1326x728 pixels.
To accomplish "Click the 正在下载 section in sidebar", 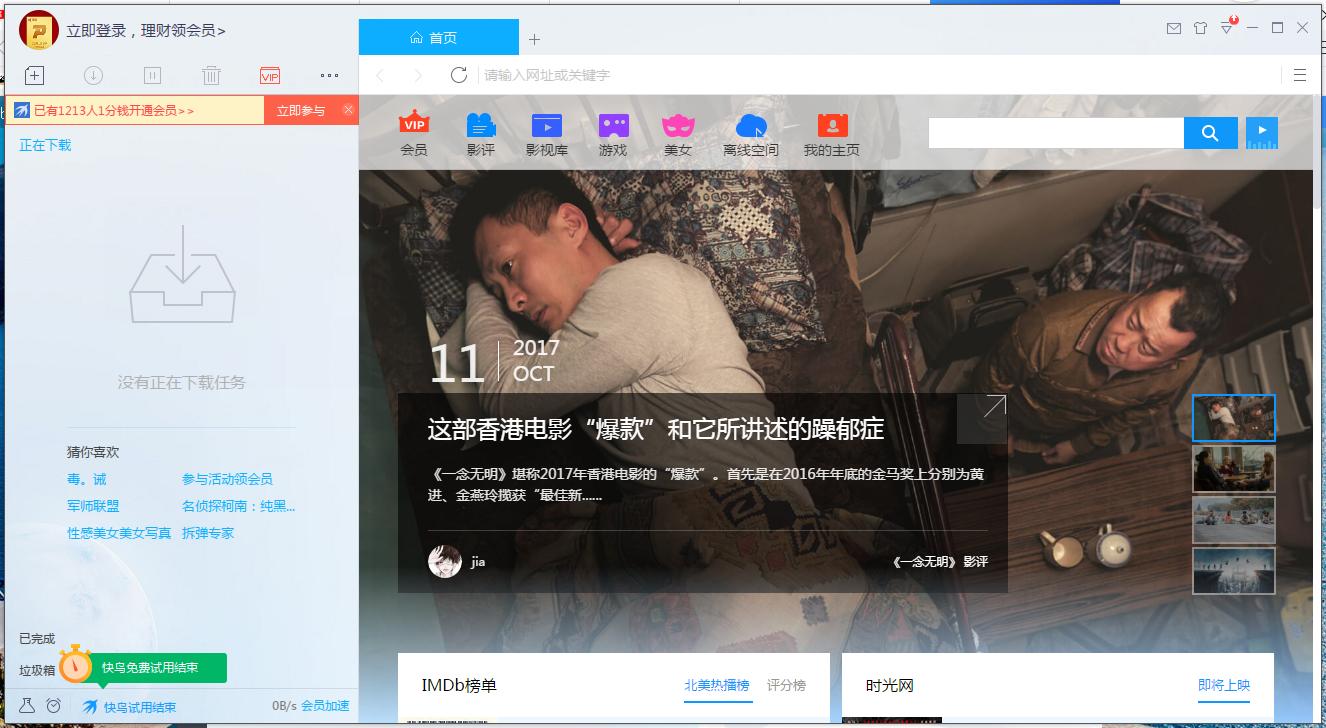I will click(44, 144).
